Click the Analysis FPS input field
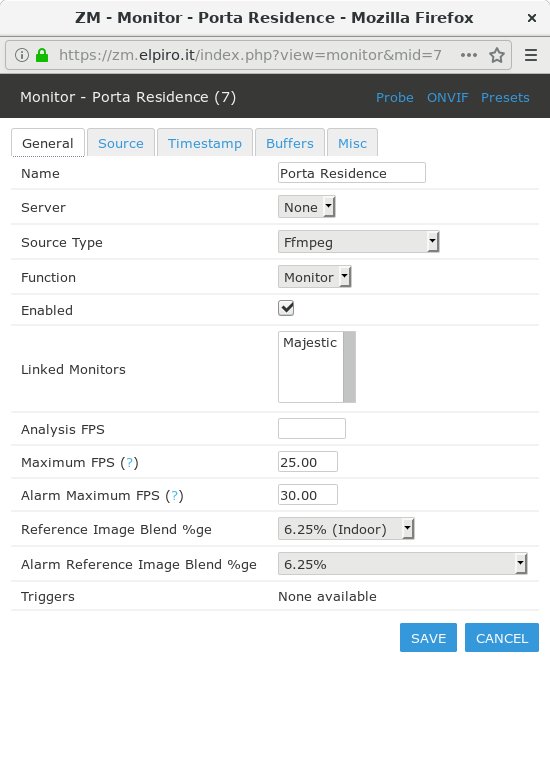 [x=312, y=428]
